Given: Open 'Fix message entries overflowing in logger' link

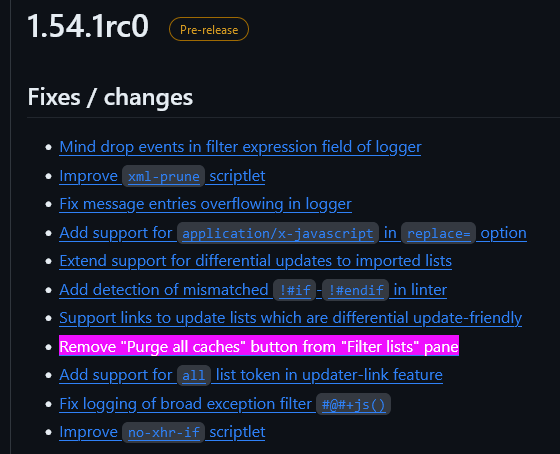Looking at the screenshot, I should click(205, 204).
